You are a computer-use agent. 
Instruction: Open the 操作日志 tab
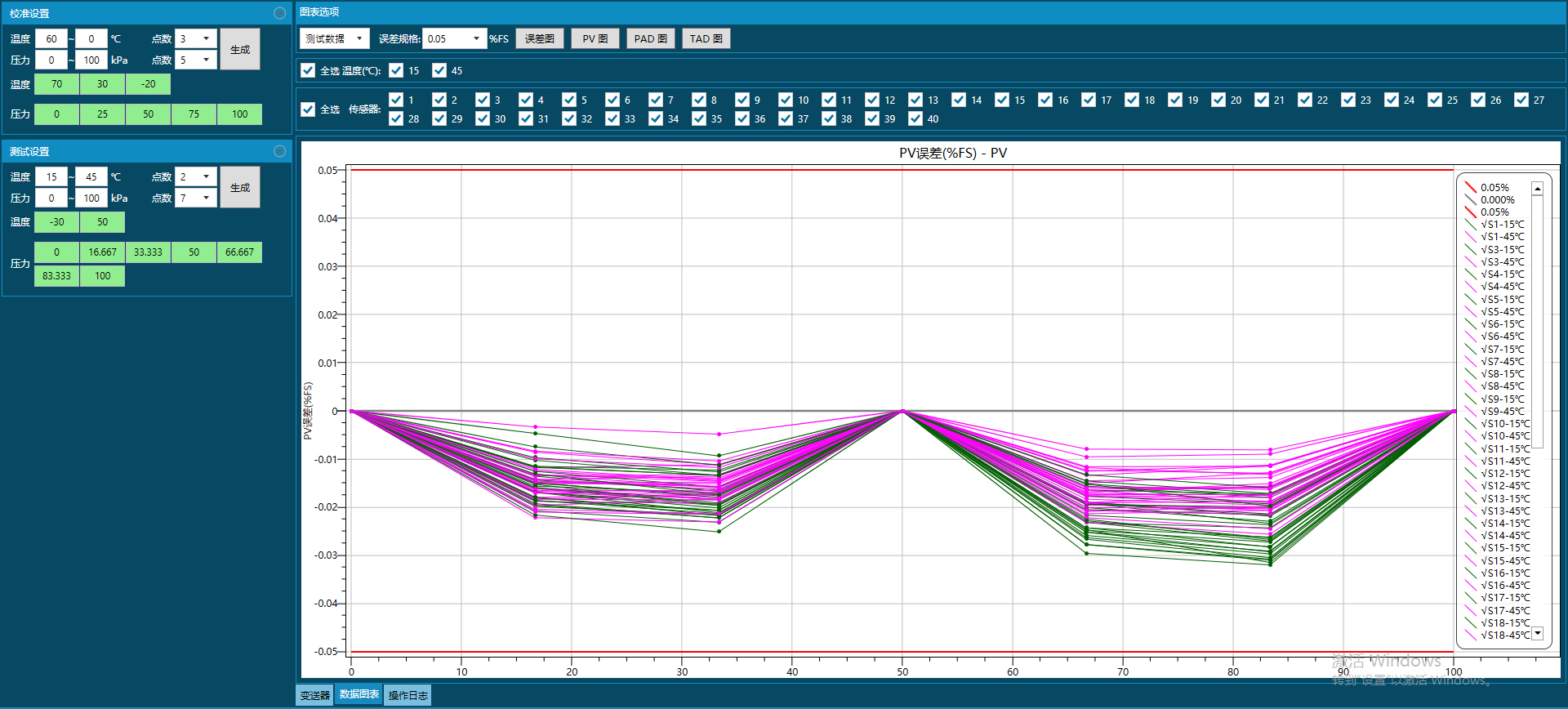tap(408, 695)
